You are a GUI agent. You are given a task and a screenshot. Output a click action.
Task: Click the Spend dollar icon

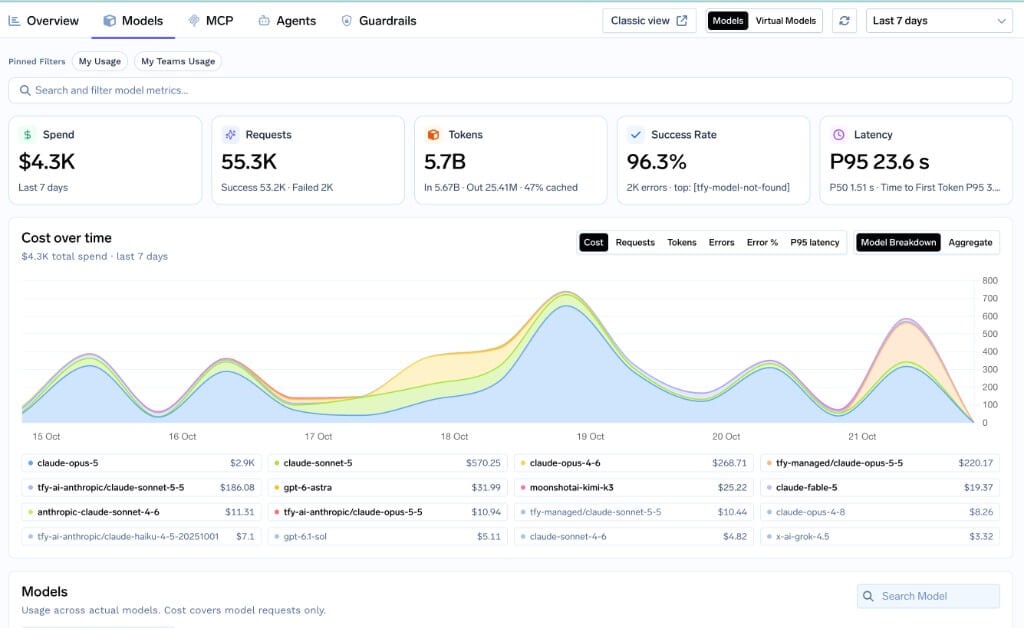[x=27, y=134]
